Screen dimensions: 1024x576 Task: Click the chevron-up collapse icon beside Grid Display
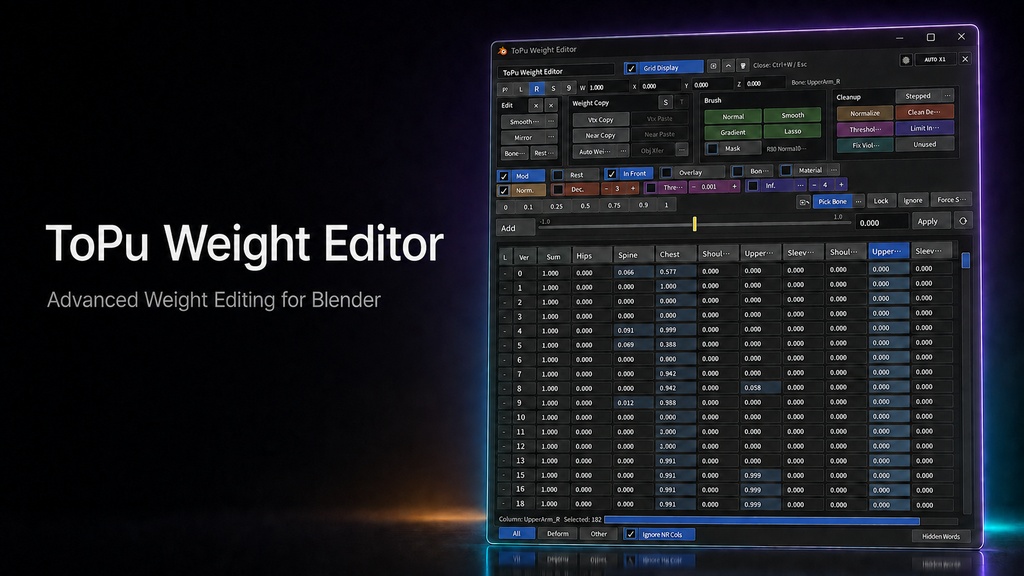click(728, 66)
